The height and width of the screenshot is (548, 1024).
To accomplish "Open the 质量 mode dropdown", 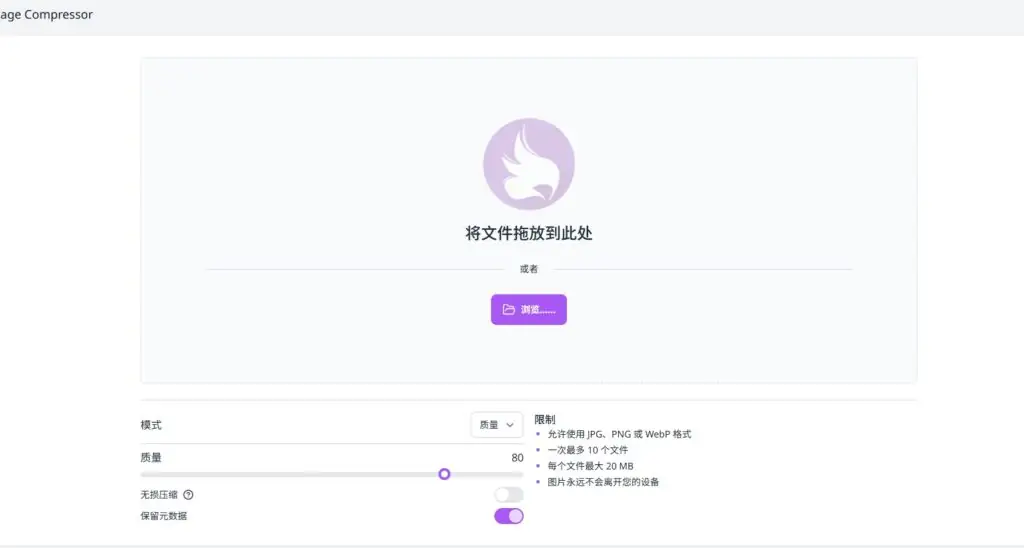I will (496, 425).
